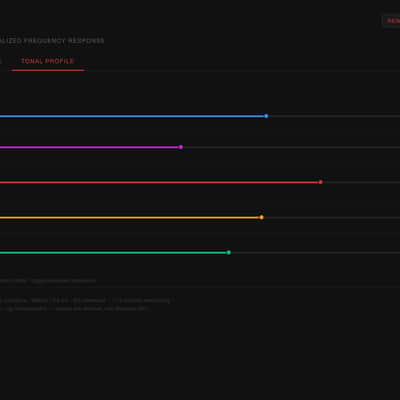Click the filled orange bar segment

(x=131, y=218)
